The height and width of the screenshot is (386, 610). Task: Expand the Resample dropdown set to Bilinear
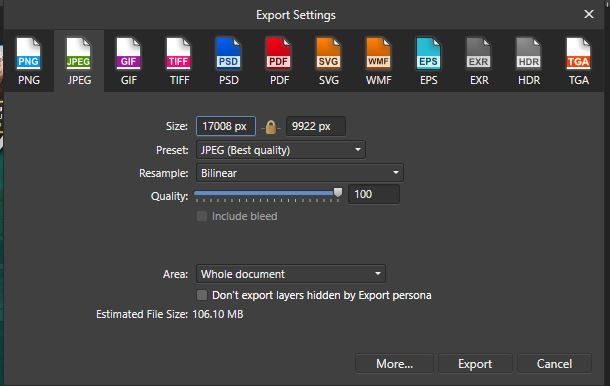300,173
